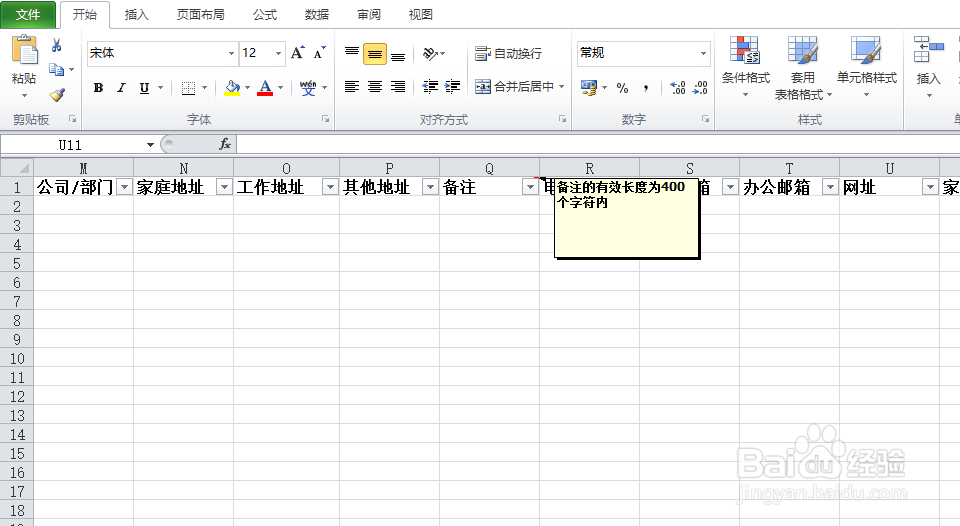The image size is (960, 526).
Task: Align text to bottom
Action: click(398, 54)
